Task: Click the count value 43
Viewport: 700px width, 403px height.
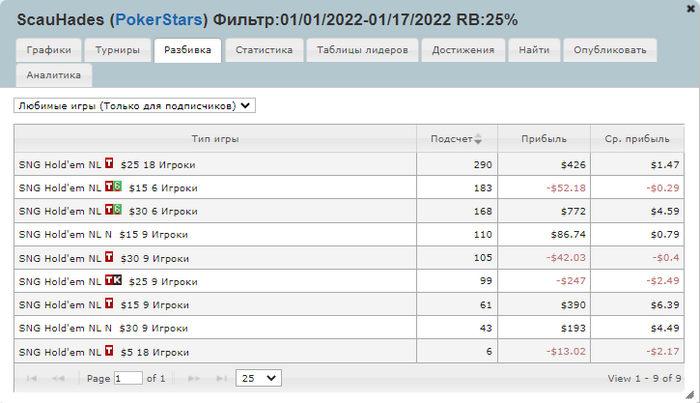Action: [x=486, y=328]
